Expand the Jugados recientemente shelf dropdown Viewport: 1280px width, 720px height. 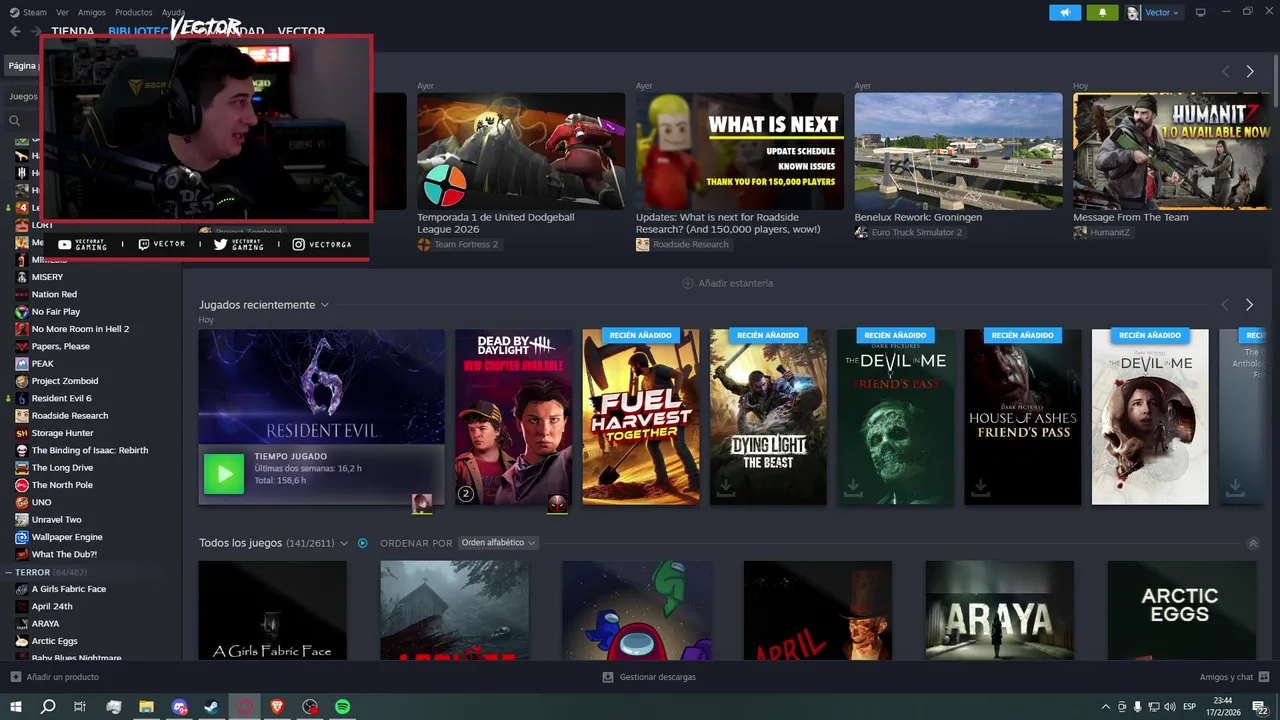(324, 305)
